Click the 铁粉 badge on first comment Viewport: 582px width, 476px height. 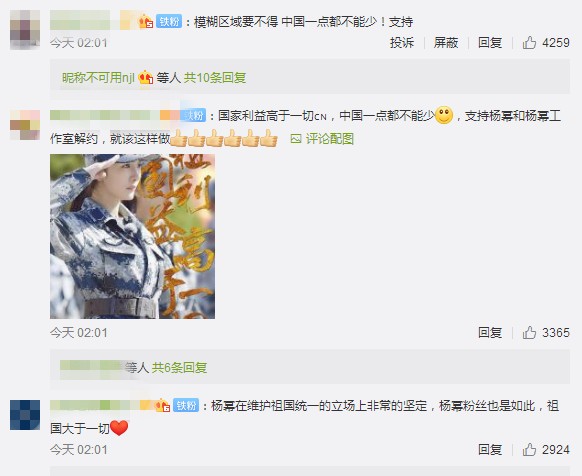coord(169,22)
